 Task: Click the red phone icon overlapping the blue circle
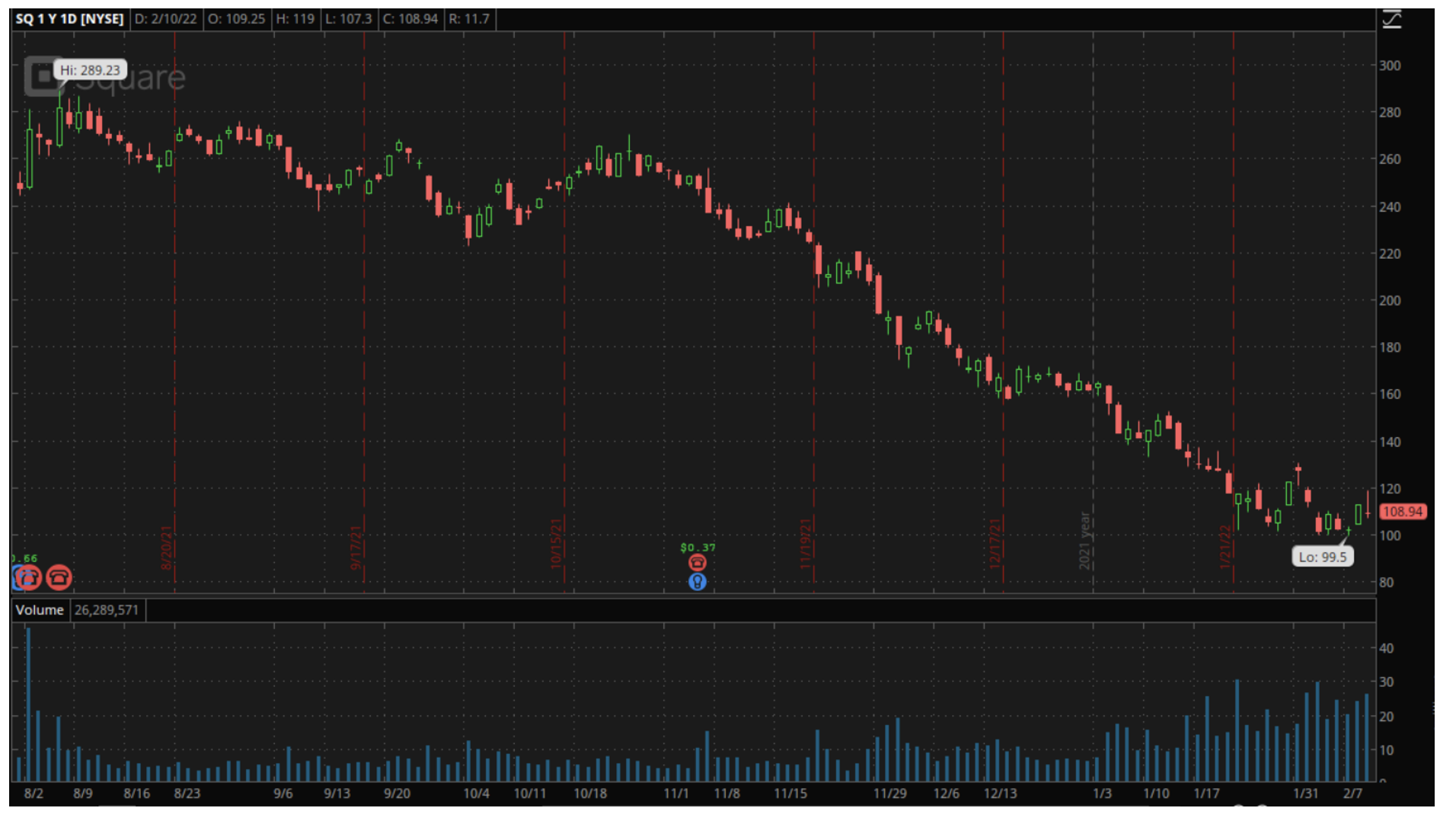tap(29, 578)
